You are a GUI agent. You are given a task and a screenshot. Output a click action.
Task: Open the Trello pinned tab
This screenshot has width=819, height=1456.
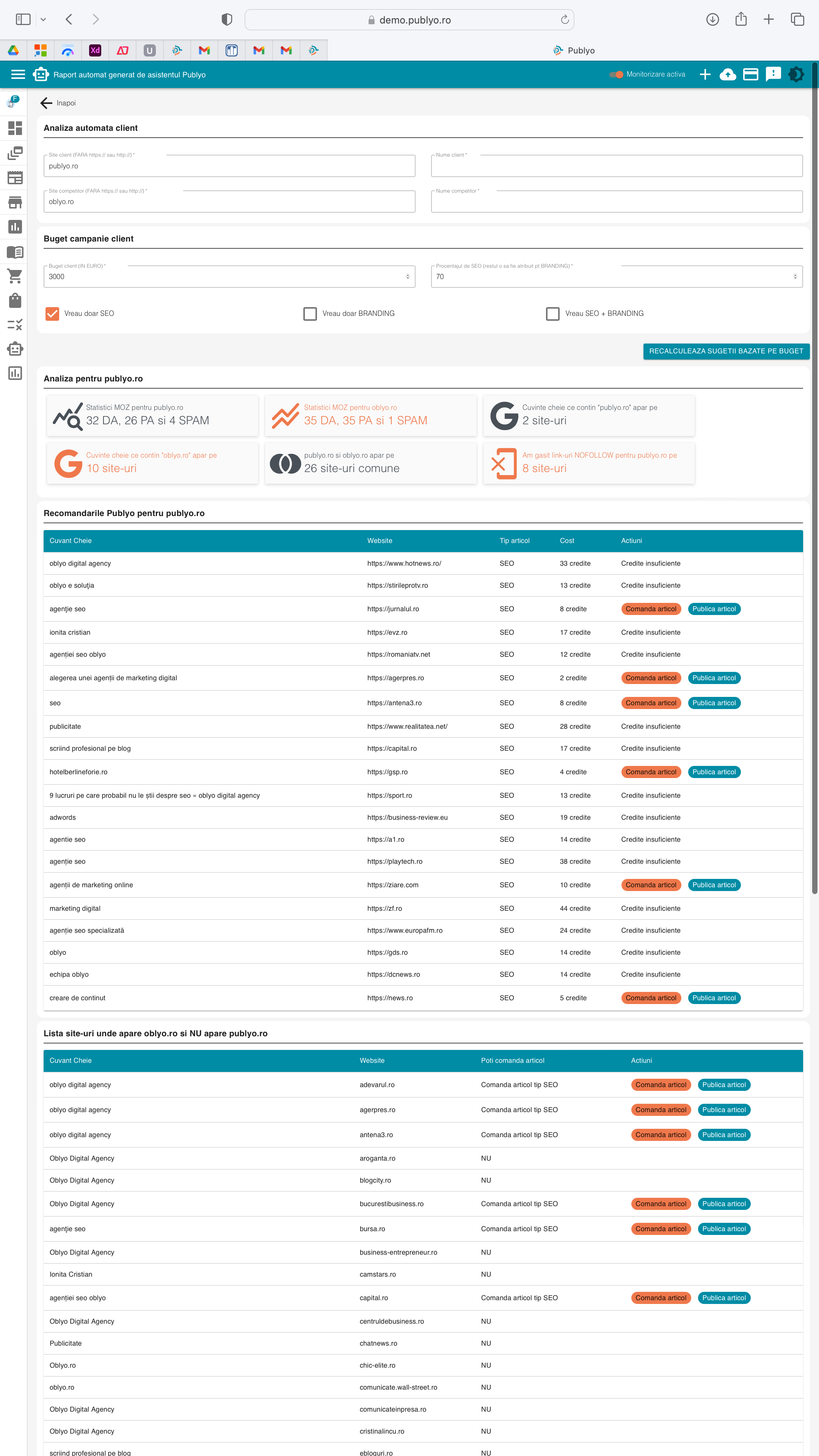[x=232, y=50]
